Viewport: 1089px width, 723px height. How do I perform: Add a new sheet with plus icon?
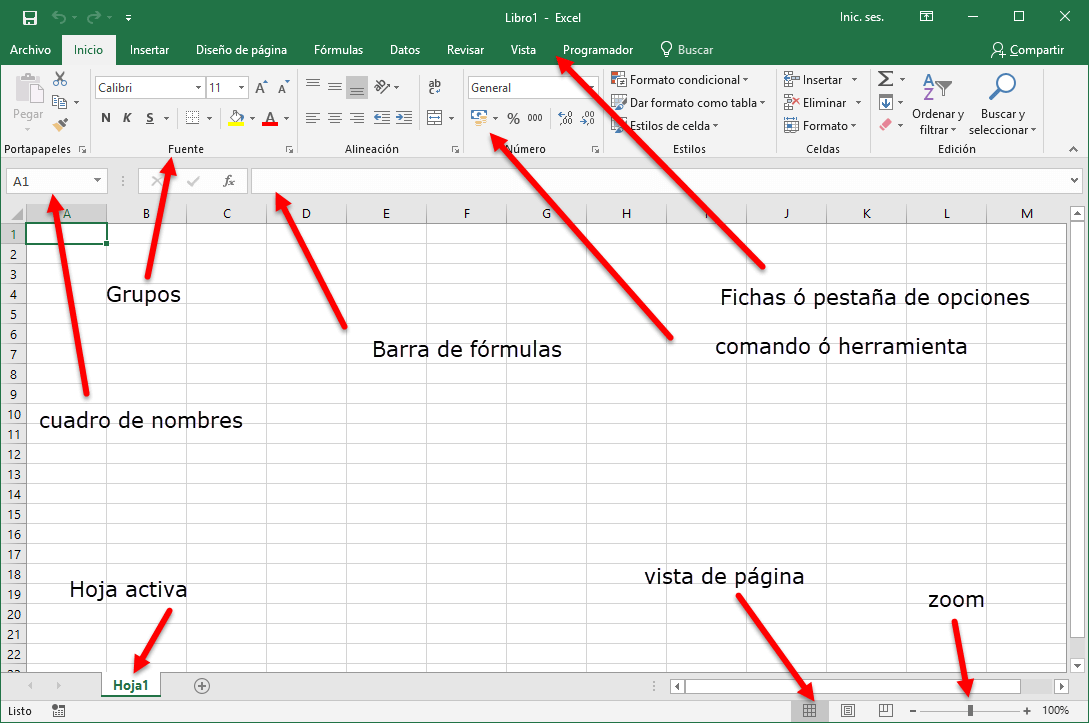pos(202,686)
